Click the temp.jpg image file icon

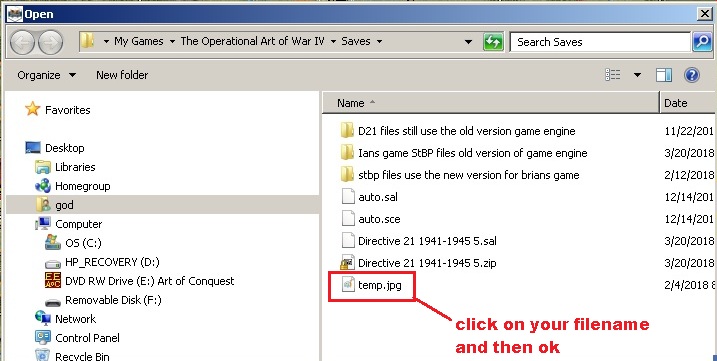click(x=348, y=285)
